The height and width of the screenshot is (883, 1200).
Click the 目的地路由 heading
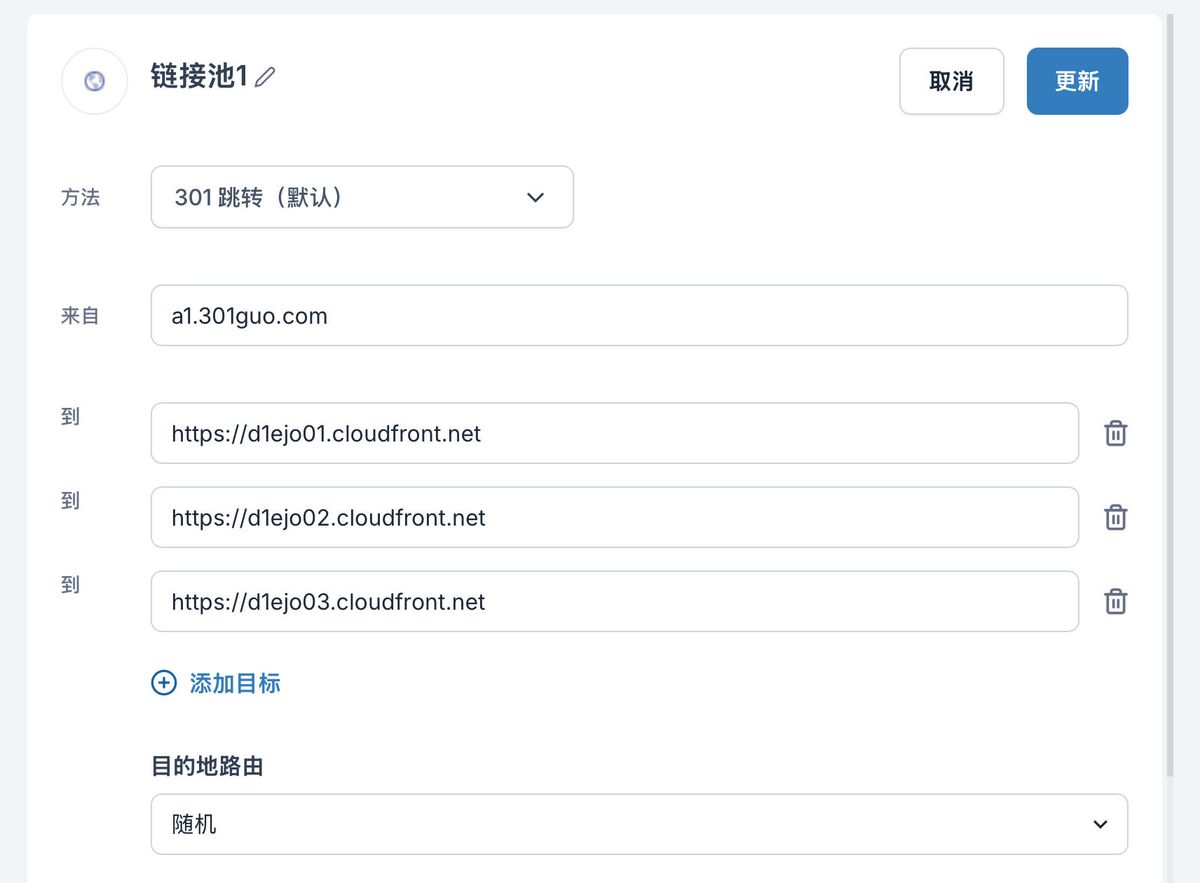[208, 767]
